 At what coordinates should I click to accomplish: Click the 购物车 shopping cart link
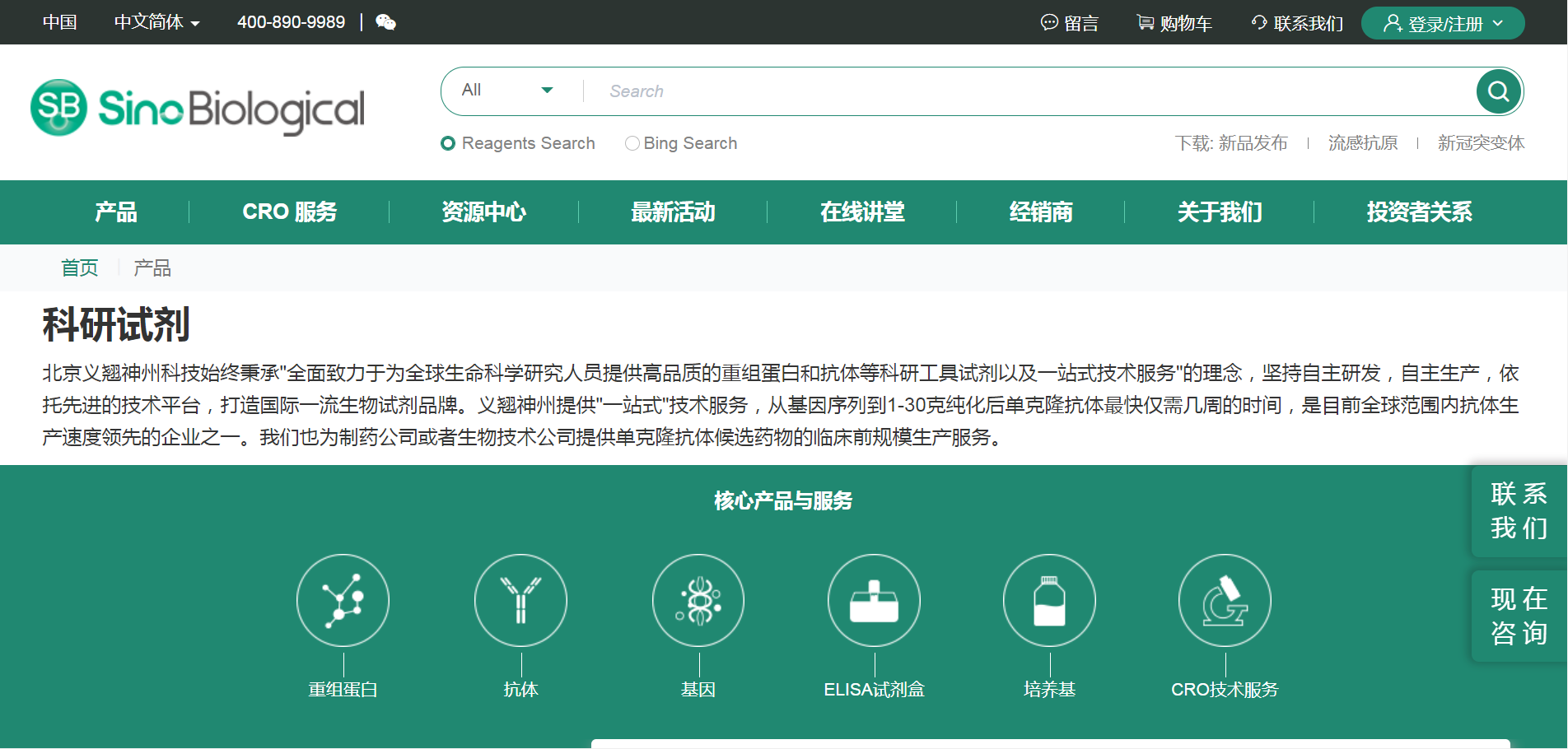1174,23
